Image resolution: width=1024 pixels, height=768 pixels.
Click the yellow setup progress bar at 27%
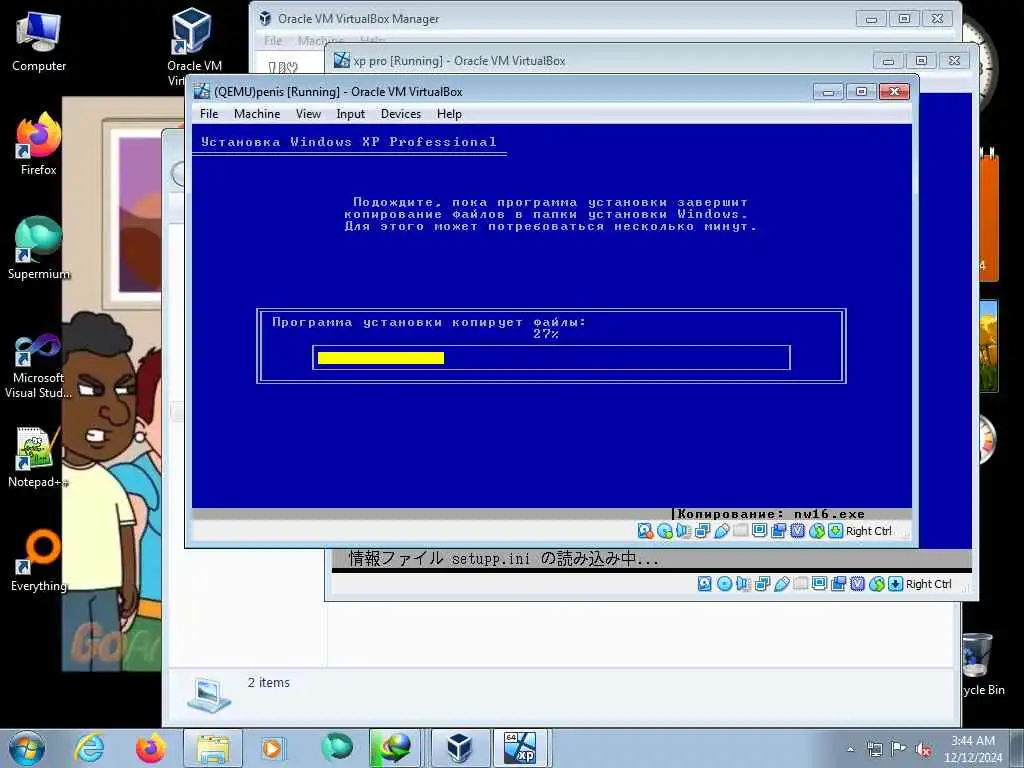(x=381, y=358)
